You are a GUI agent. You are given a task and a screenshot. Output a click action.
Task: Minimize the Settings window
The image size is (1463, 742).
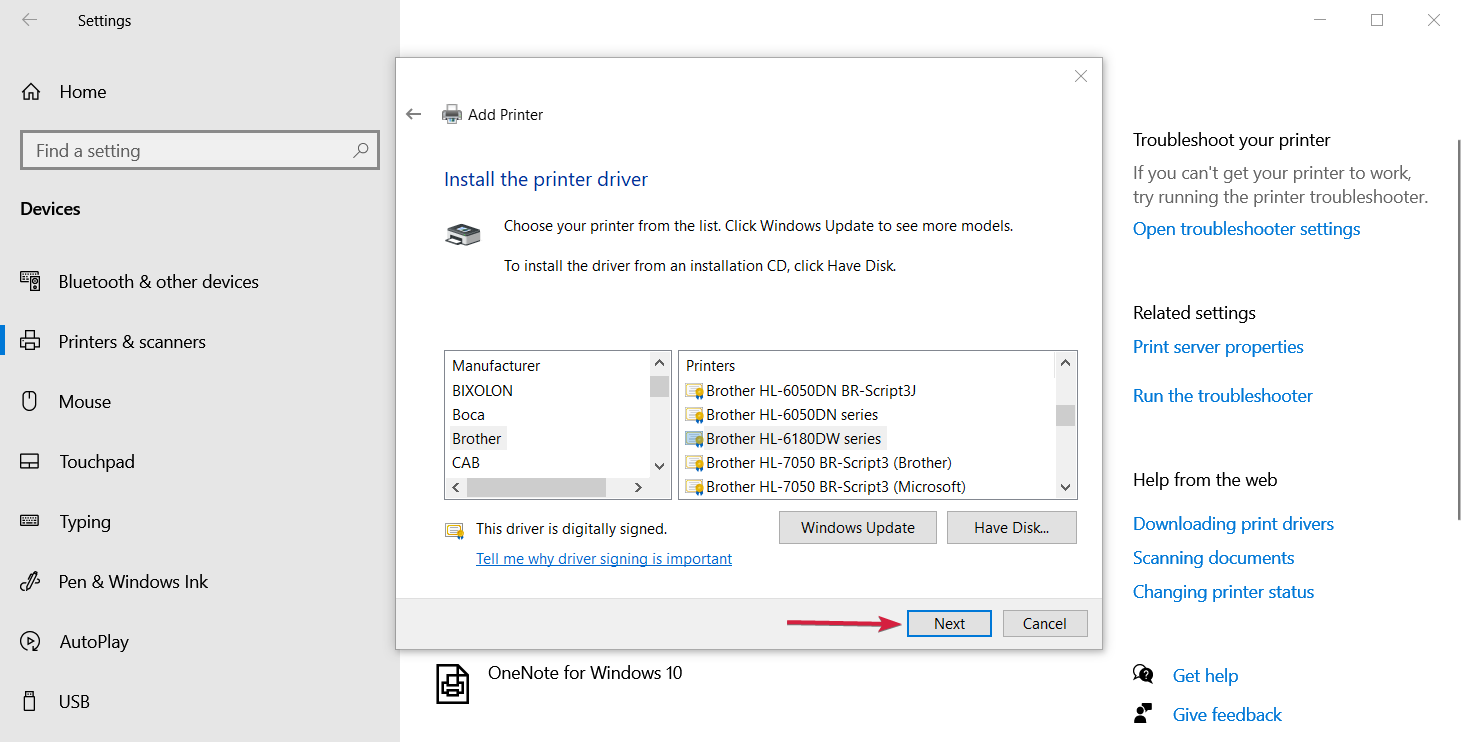(x=1319, y=20)
